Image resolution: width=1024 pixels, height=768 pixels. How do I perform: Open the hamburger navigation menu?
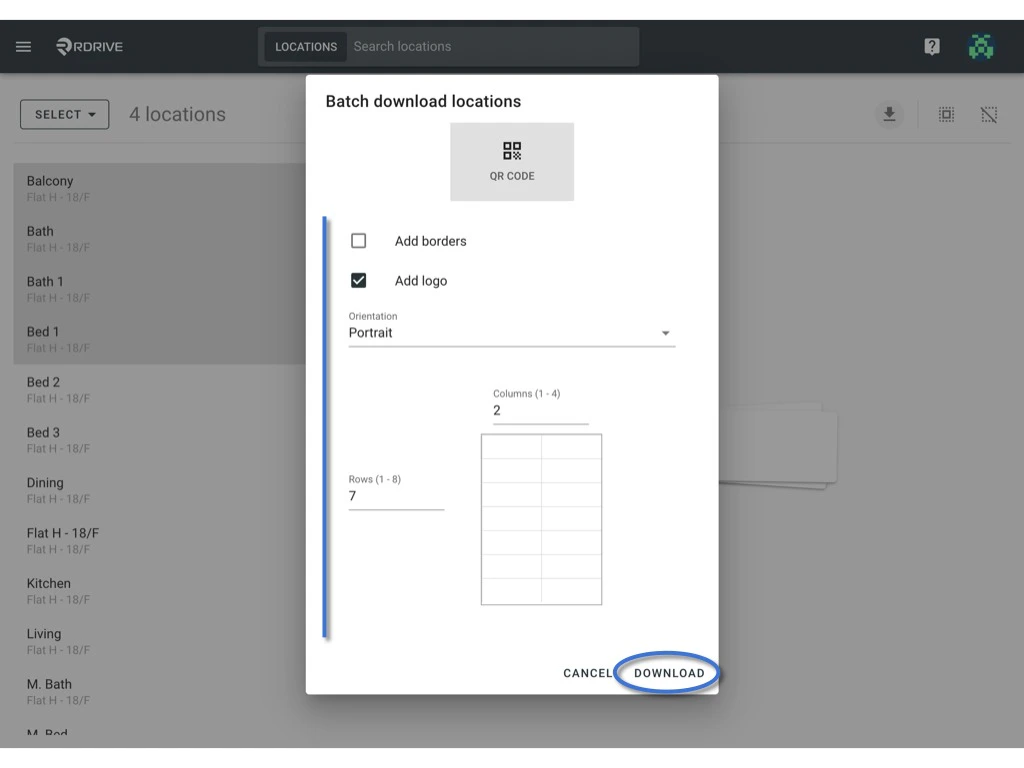(23, 46)
